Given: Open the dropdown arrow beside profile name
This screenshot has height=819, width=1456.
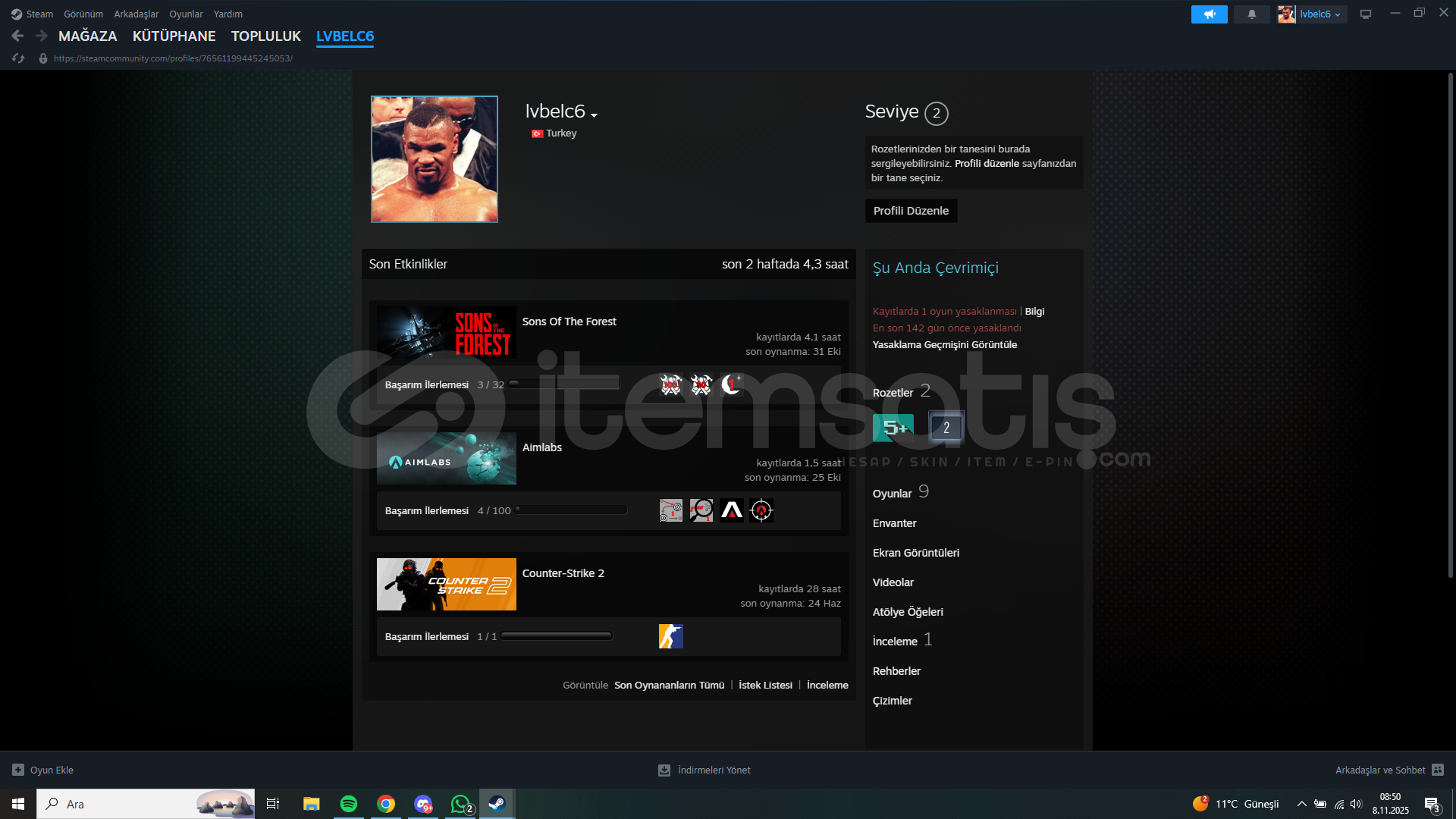Looking at the screenshot, I should (595, 115).
